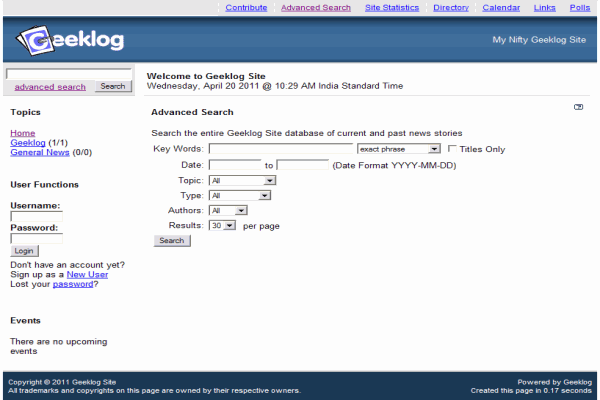Open the Directory menu link

pos(451,8)
